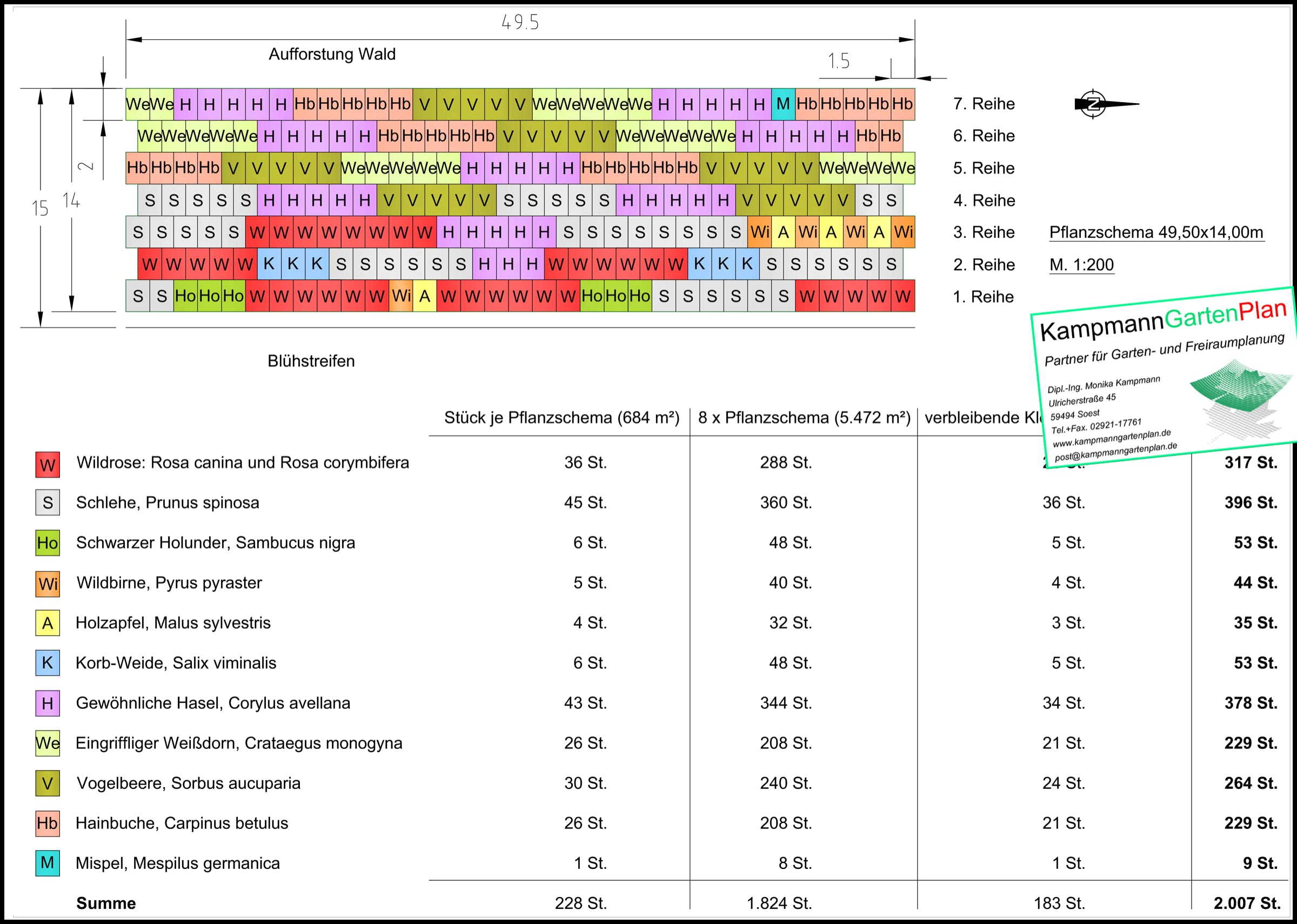Click the '1.5' spacing dimension value
The image size is (1297, 924).
(x=839, y=61)
